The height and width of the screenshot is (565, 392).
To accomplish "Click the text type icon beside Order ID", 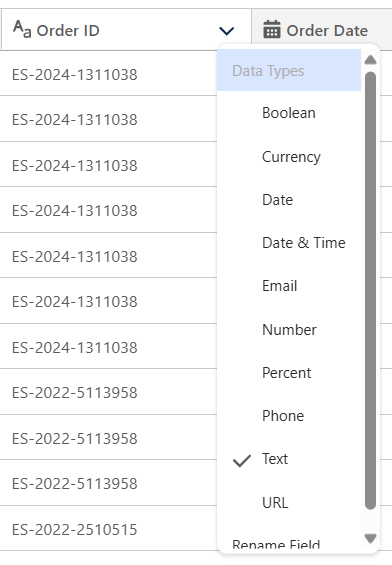I will tap(22, 30).
